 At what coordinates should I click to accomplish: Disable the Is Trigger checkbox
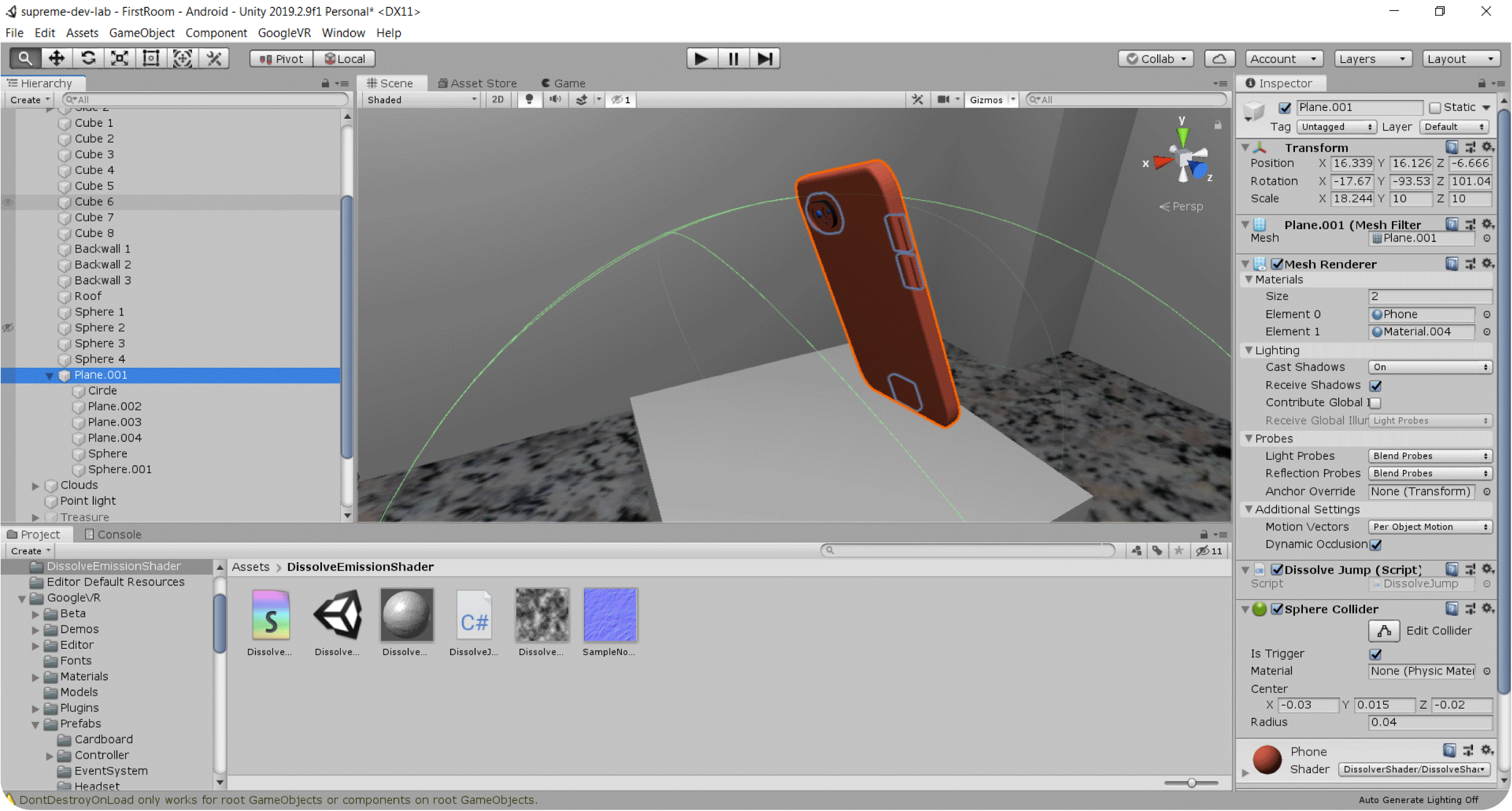tap(1375, 654)
